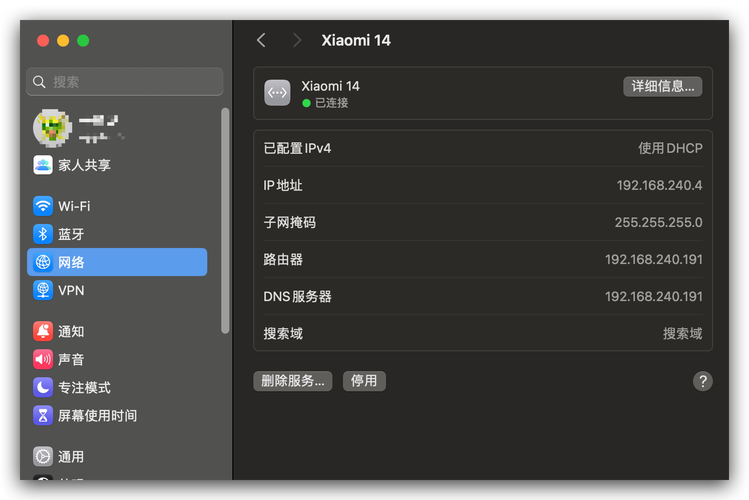Focus the 搜索 search field
Screen dimensions: 749x500
click(x=125, y=82)
